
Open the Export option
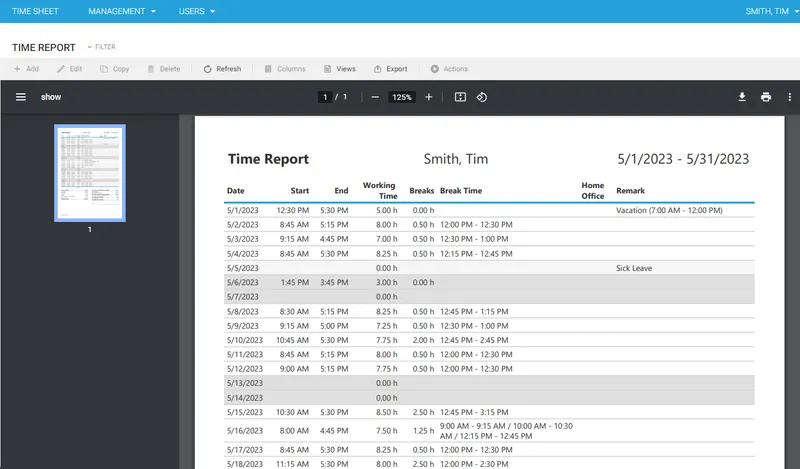point(391,69)
